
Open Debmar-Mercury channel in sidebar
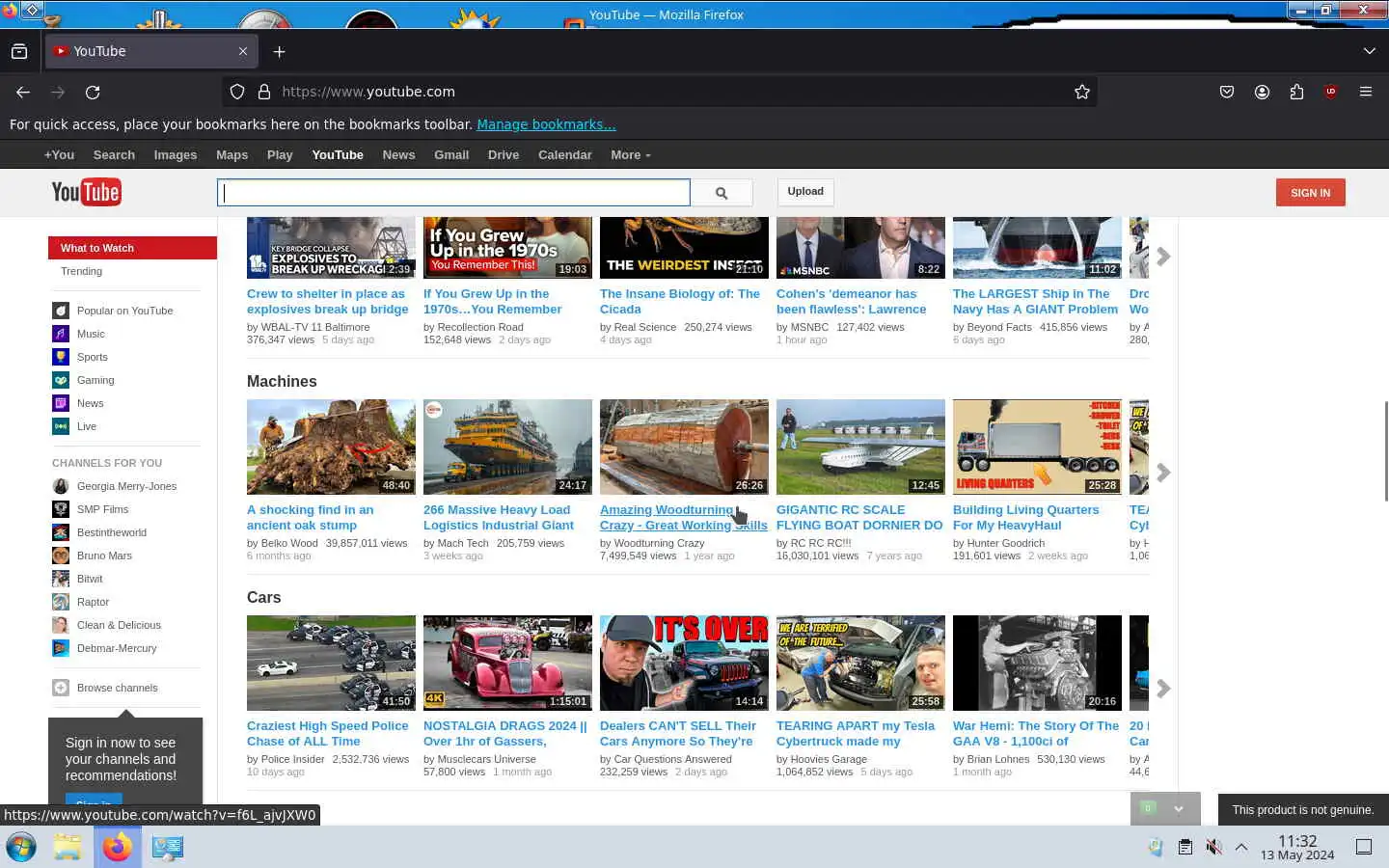(x=117, y=648)
